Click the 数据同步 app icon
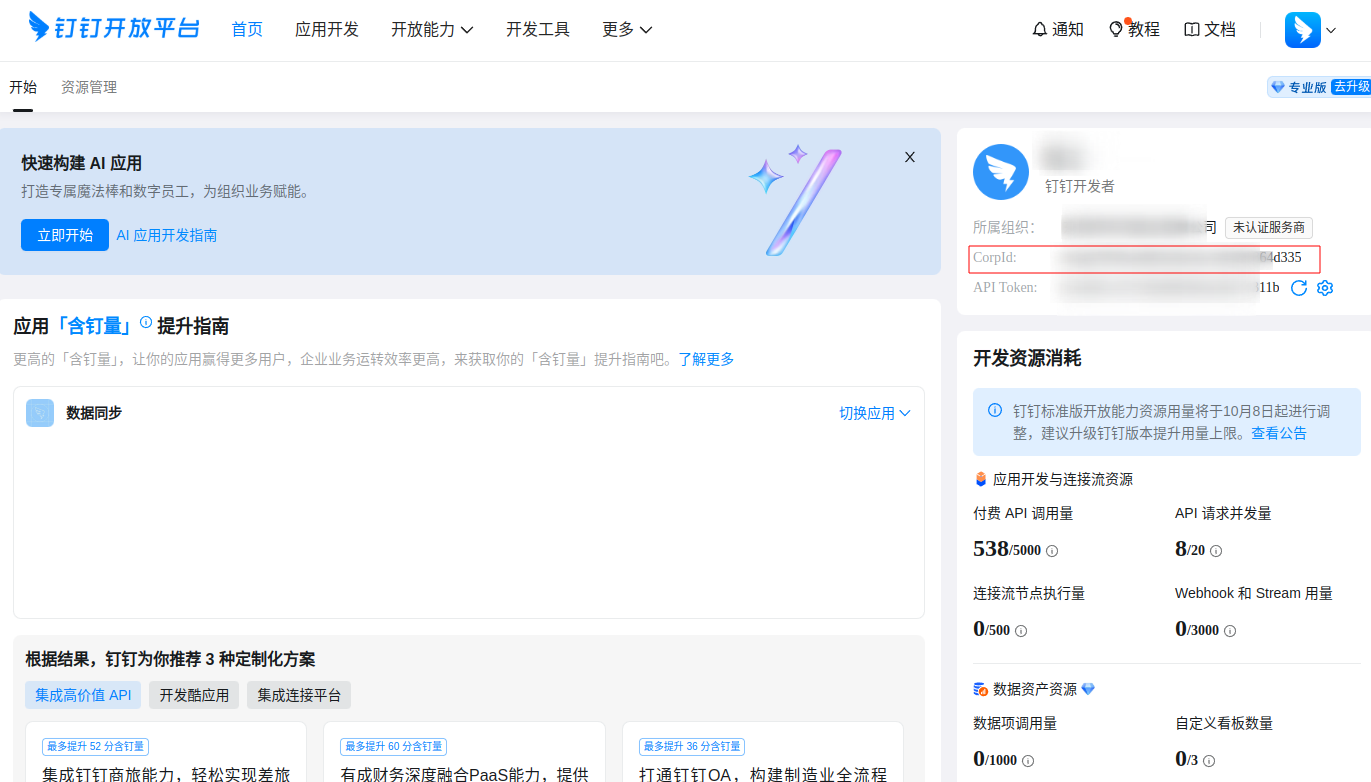Image resolution: width=1371 pixels, height=782 pixels. coord(40,412)
